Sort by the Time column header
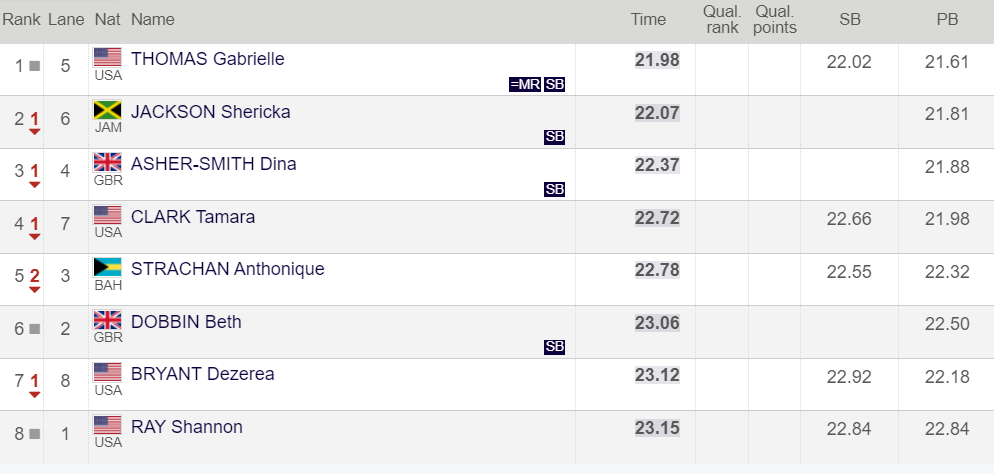The image size is (994, 474). click(648, 20)
